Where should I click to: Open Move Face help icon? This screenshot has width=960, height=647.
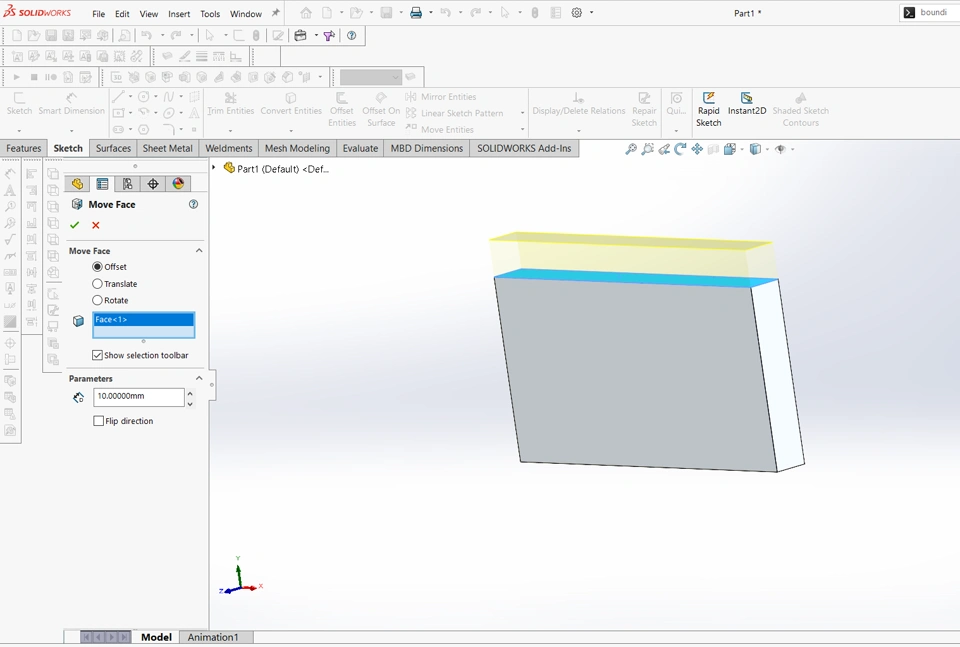click(193, 204)
